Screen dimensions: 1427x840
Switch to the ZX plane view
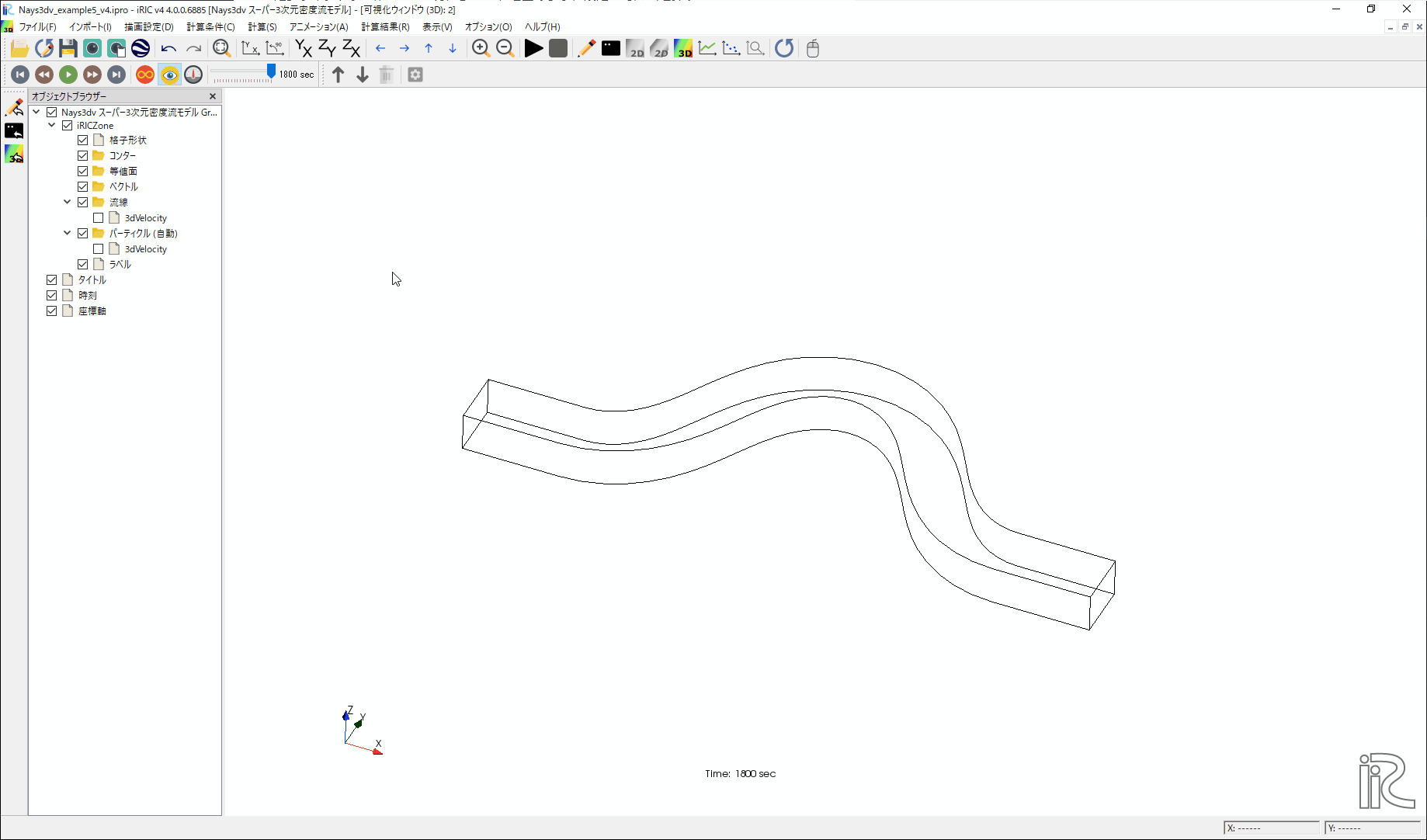(352, 48)
